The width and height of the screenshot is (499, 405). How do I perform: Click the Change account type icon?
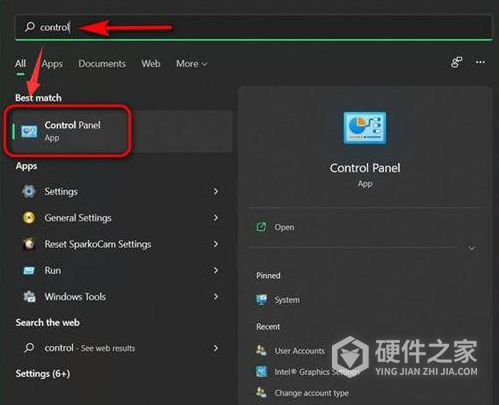261,393
